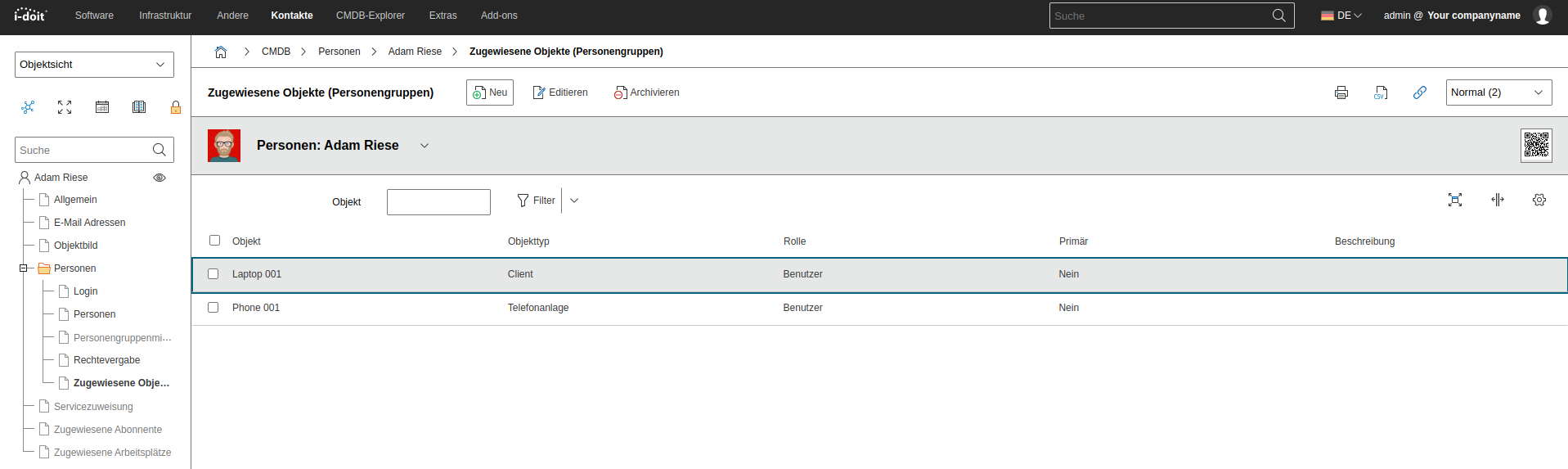Toggle the select-all checkbox in table header
Image resolution: width=1568 pixels, height=469 pixels.
coord(214,241)
